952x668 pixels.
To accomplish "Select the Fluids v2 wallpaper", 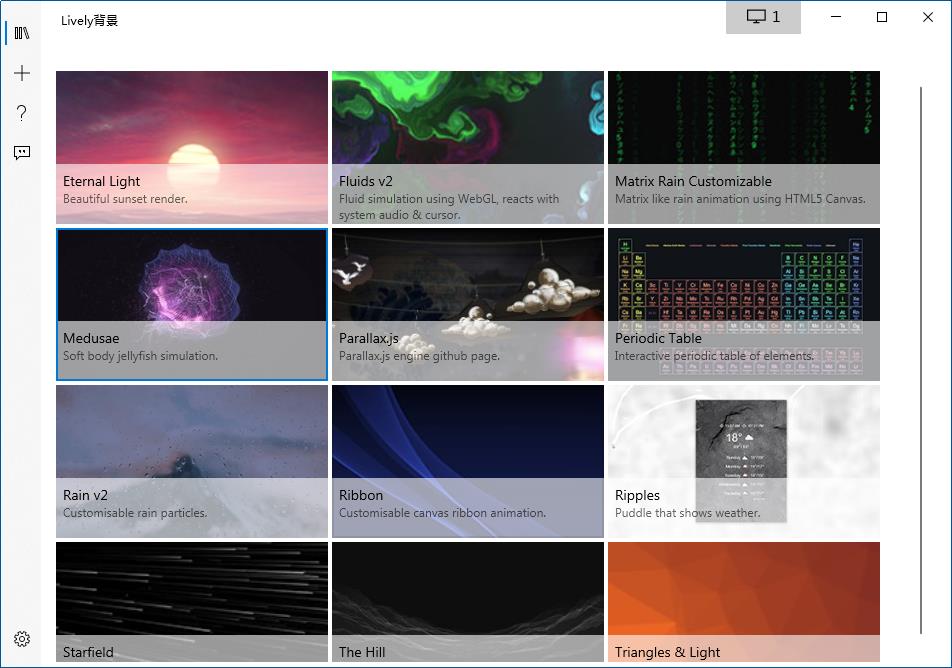I will [x=468, y=148].
